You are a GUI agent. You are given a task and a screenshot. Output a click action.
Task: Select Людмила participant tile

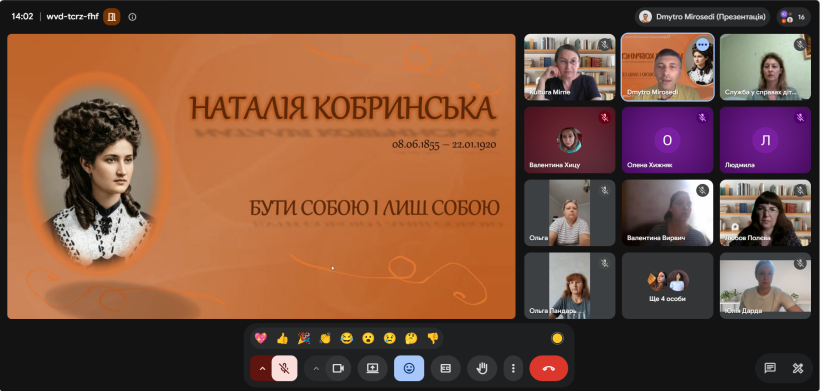pos(765,140)
